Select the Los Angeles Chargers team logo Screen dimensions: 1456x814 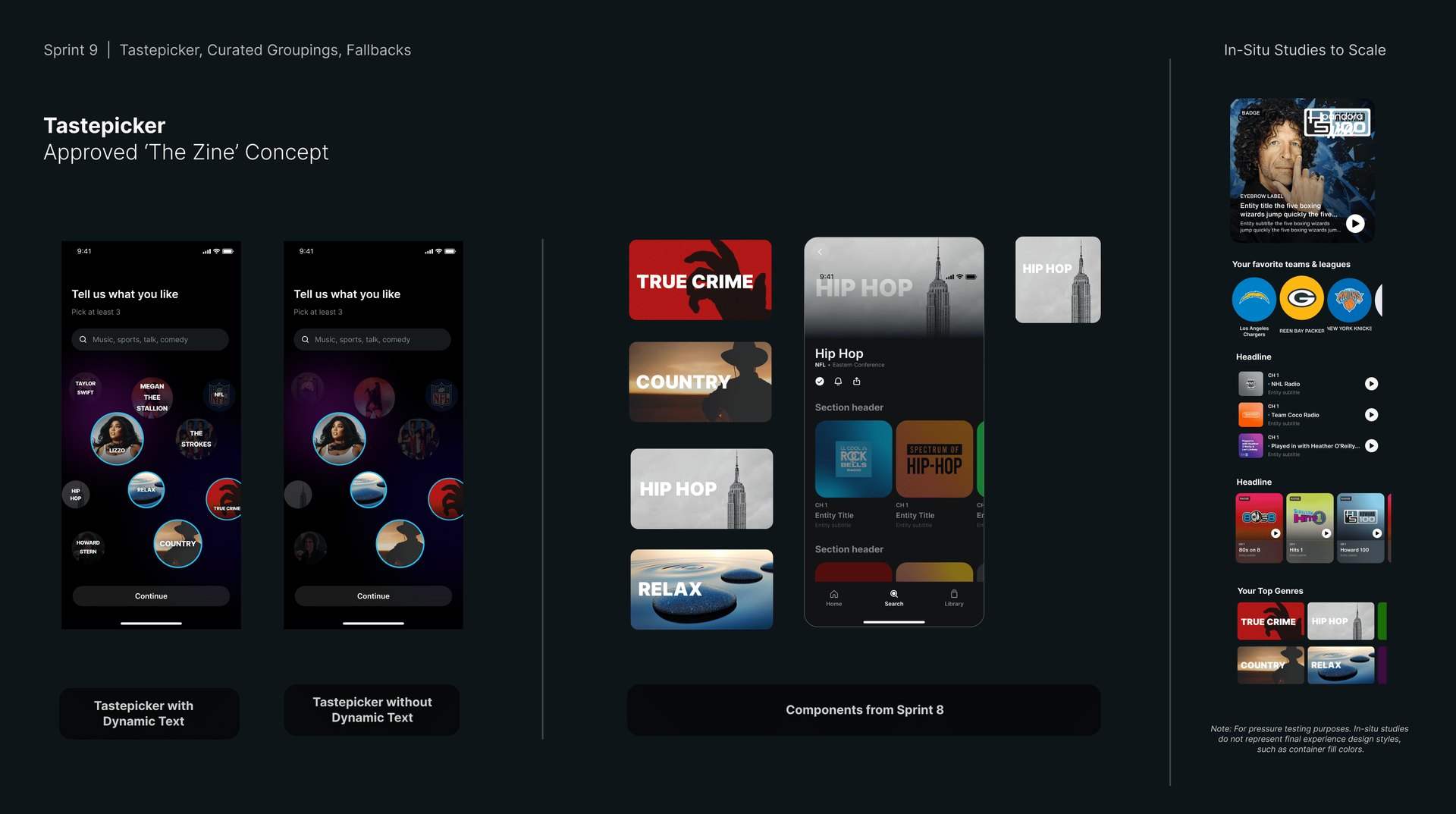[x=1254, y=300]
